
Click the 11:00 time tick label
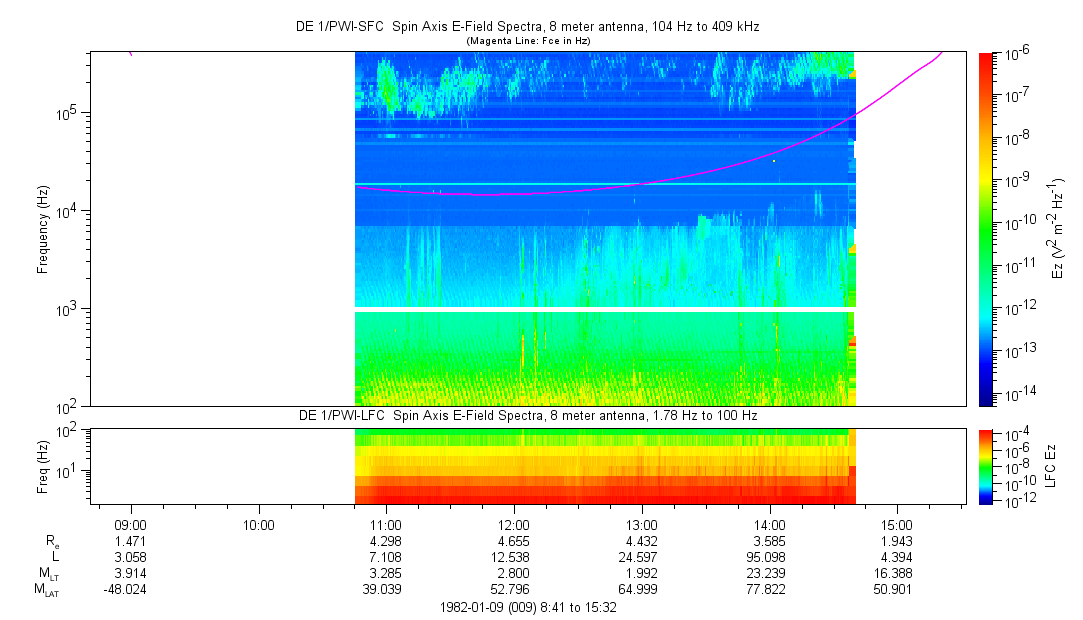pyautogui.click(x=386, y=525)
